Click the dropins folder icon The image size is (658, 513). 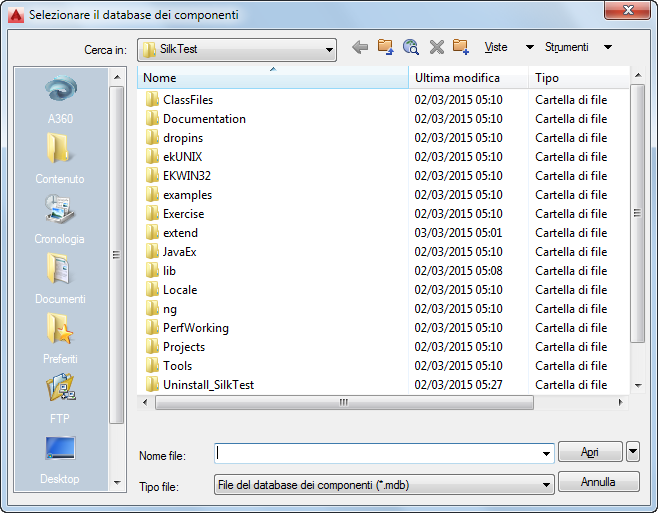click(152, 137)
